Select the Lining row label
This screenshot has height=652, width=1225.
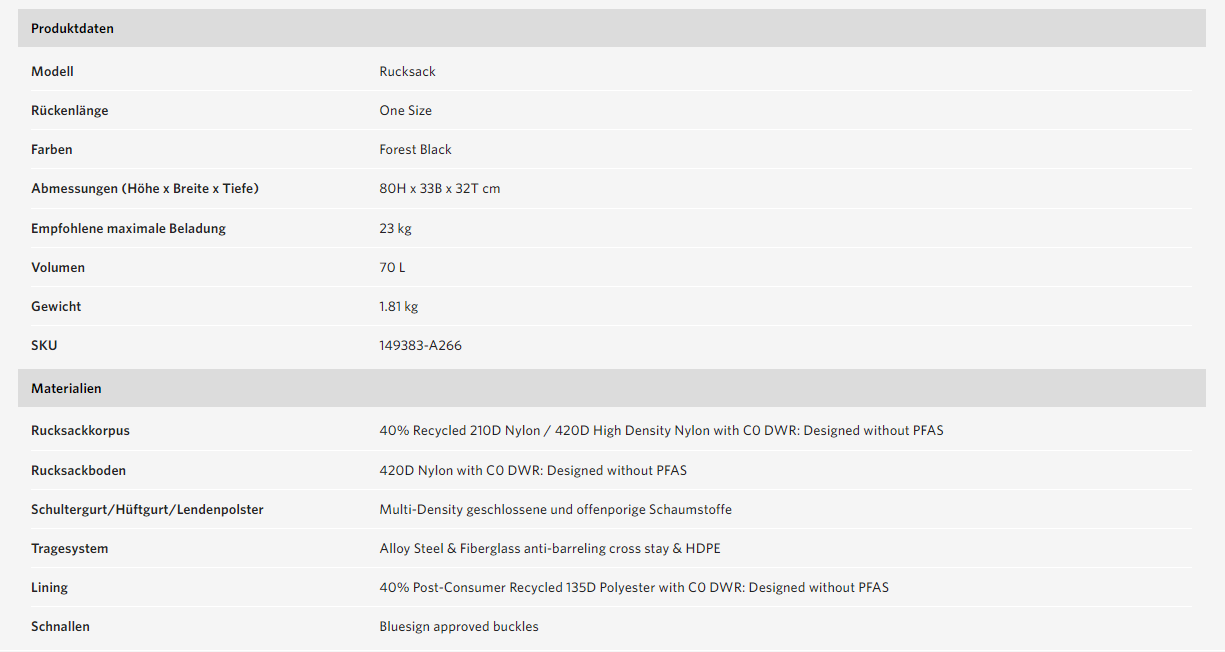49,587
